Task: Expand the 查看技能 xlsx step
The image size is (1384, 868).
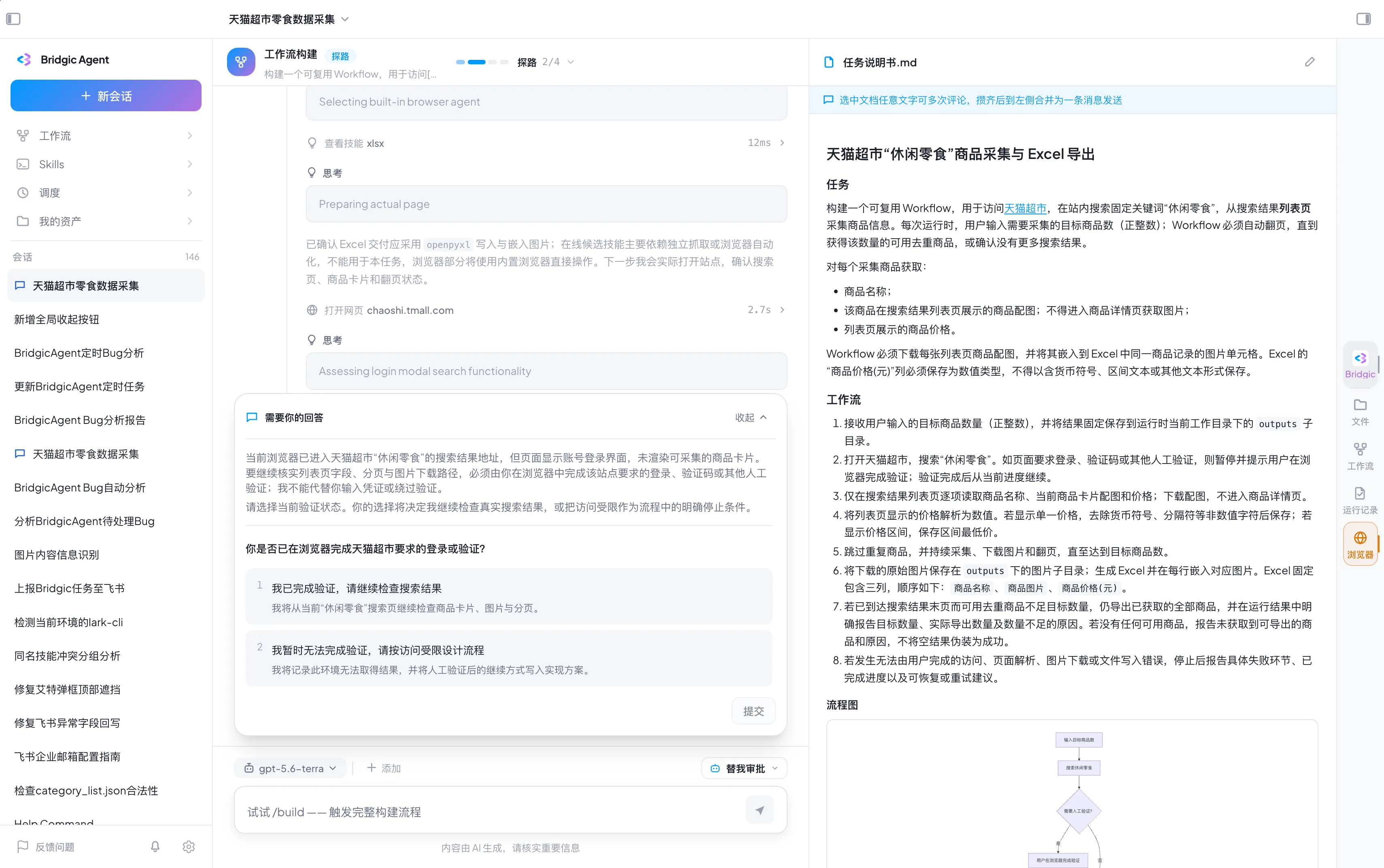Action: [x=546, y=143]
